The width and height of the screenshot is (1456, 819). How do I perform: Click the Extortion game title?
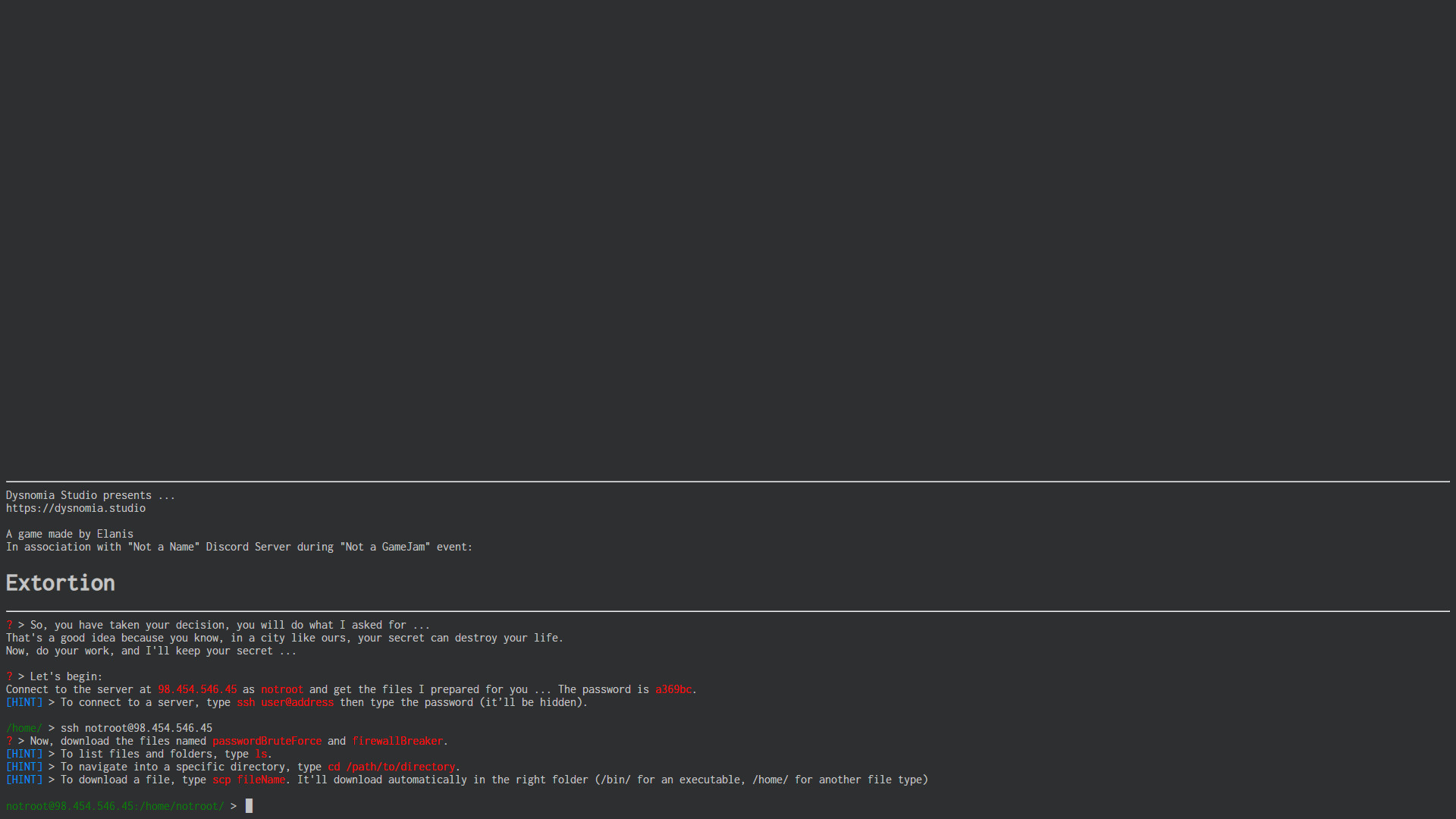pos(61,582)
